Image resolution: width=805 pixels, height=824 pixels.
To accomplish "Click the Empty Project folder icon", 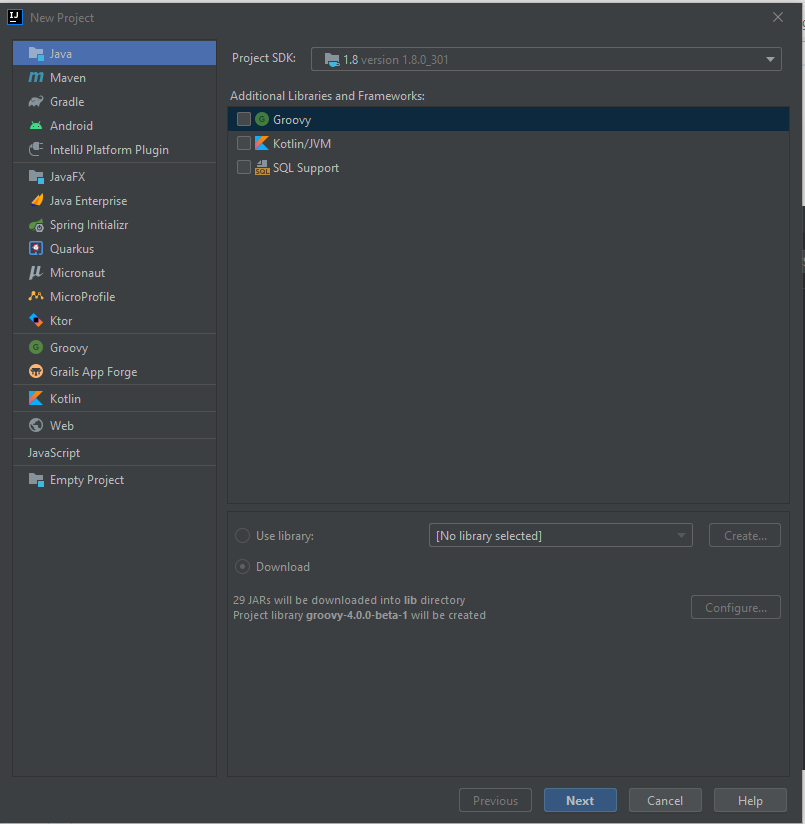I will click(36, 479).
